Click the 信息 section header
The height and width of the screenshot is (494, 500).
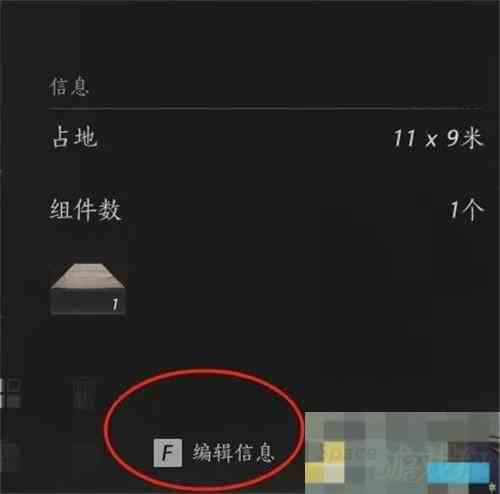pos(69,87)
